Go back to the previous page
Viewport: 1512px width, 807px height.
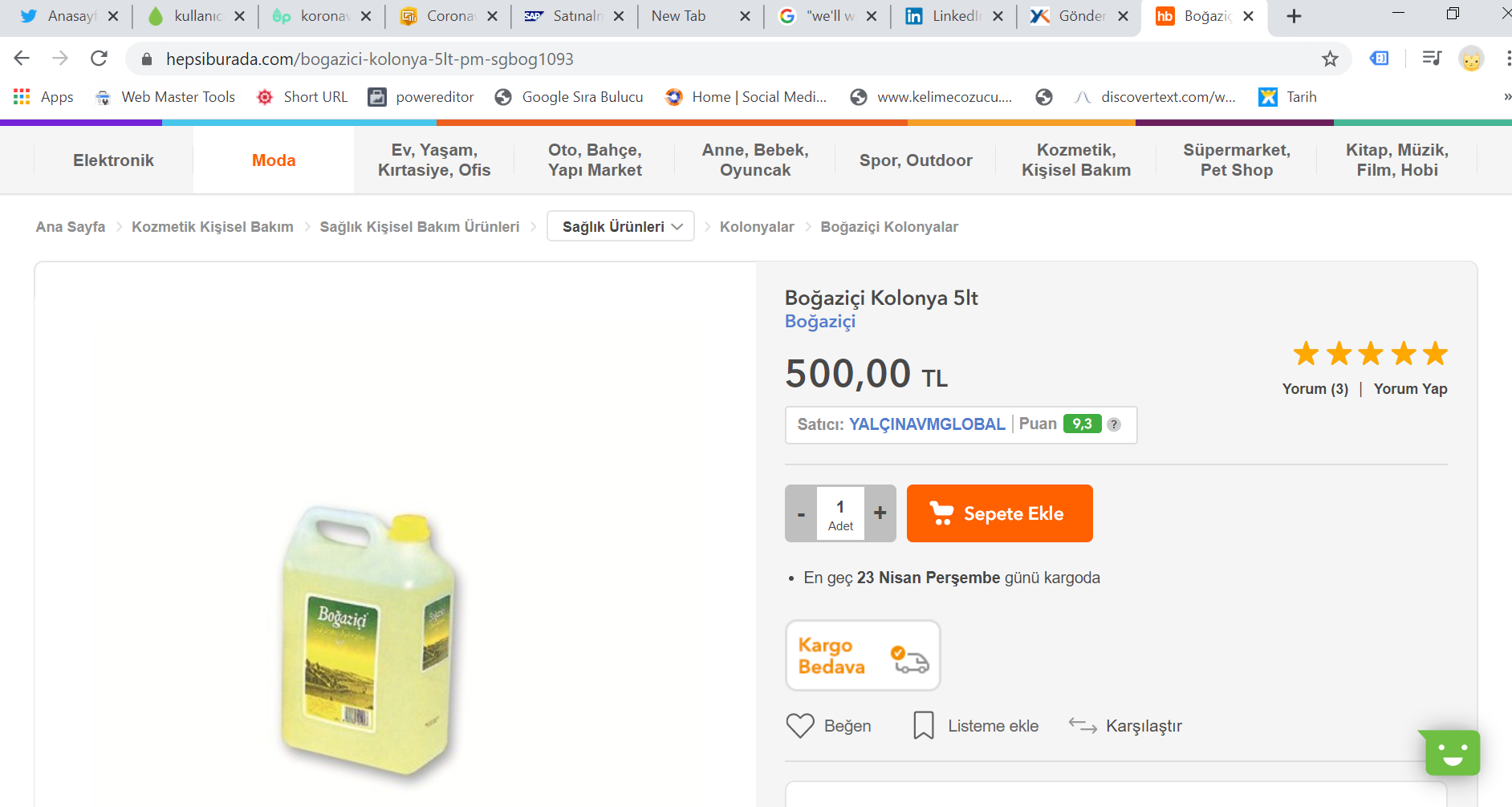22,59
